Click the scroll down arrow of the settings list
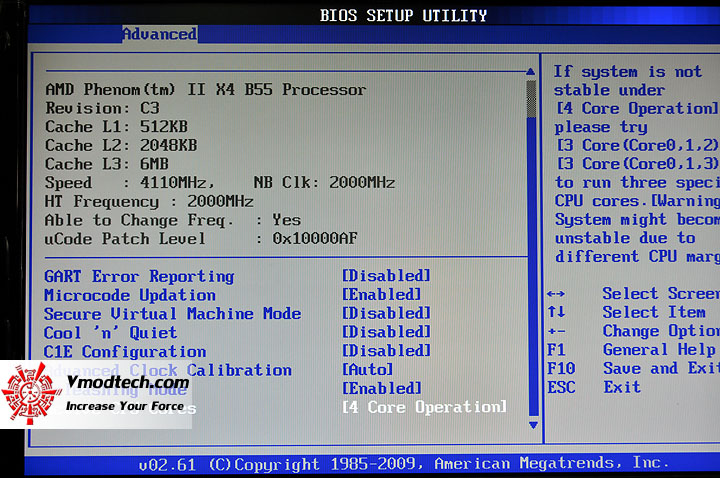Screen dimensions: 720x478 pyautogui.click(x=533, y=425)
